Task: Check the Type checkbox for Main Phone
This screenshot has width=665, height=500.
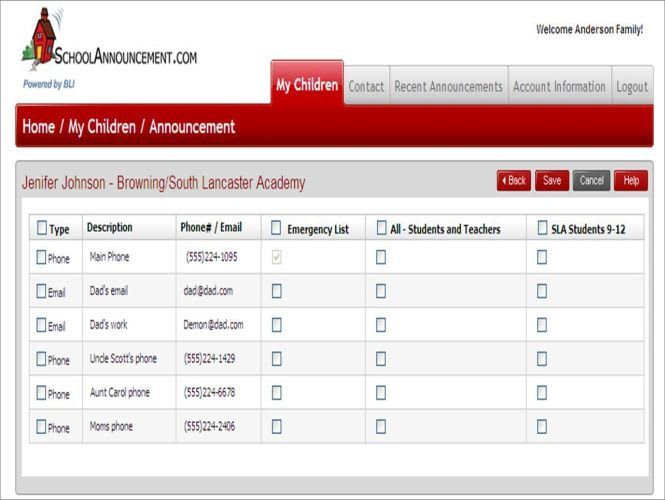Action: (x=41, y=257)
